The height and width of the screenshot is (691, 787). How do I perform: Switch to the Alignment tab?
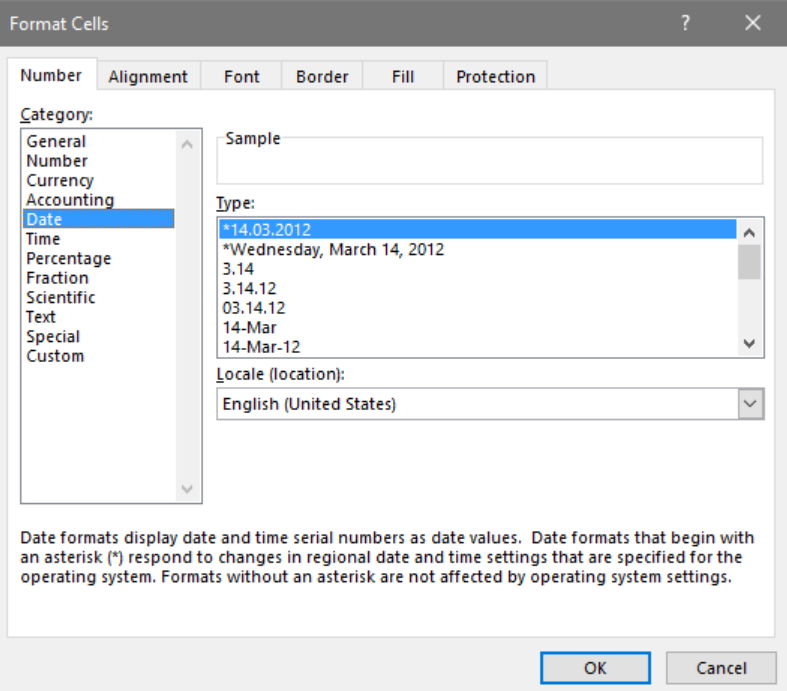148,77
